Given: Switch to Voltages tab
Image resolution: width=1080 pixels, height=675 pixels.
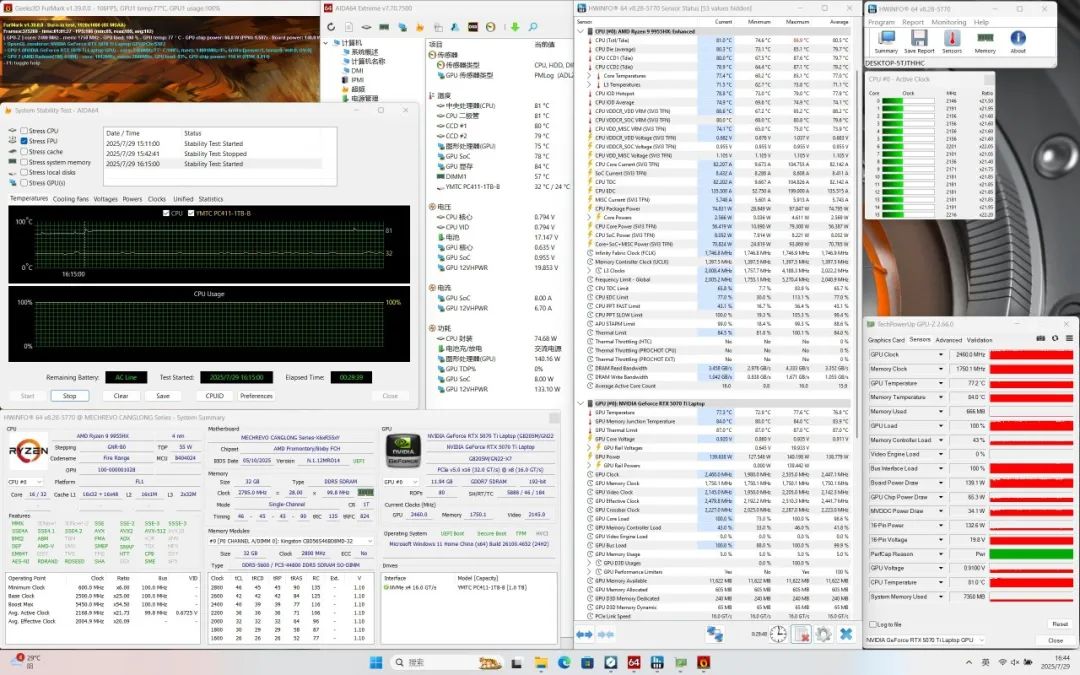Looking at the screenshot, I should pos(105,199).
